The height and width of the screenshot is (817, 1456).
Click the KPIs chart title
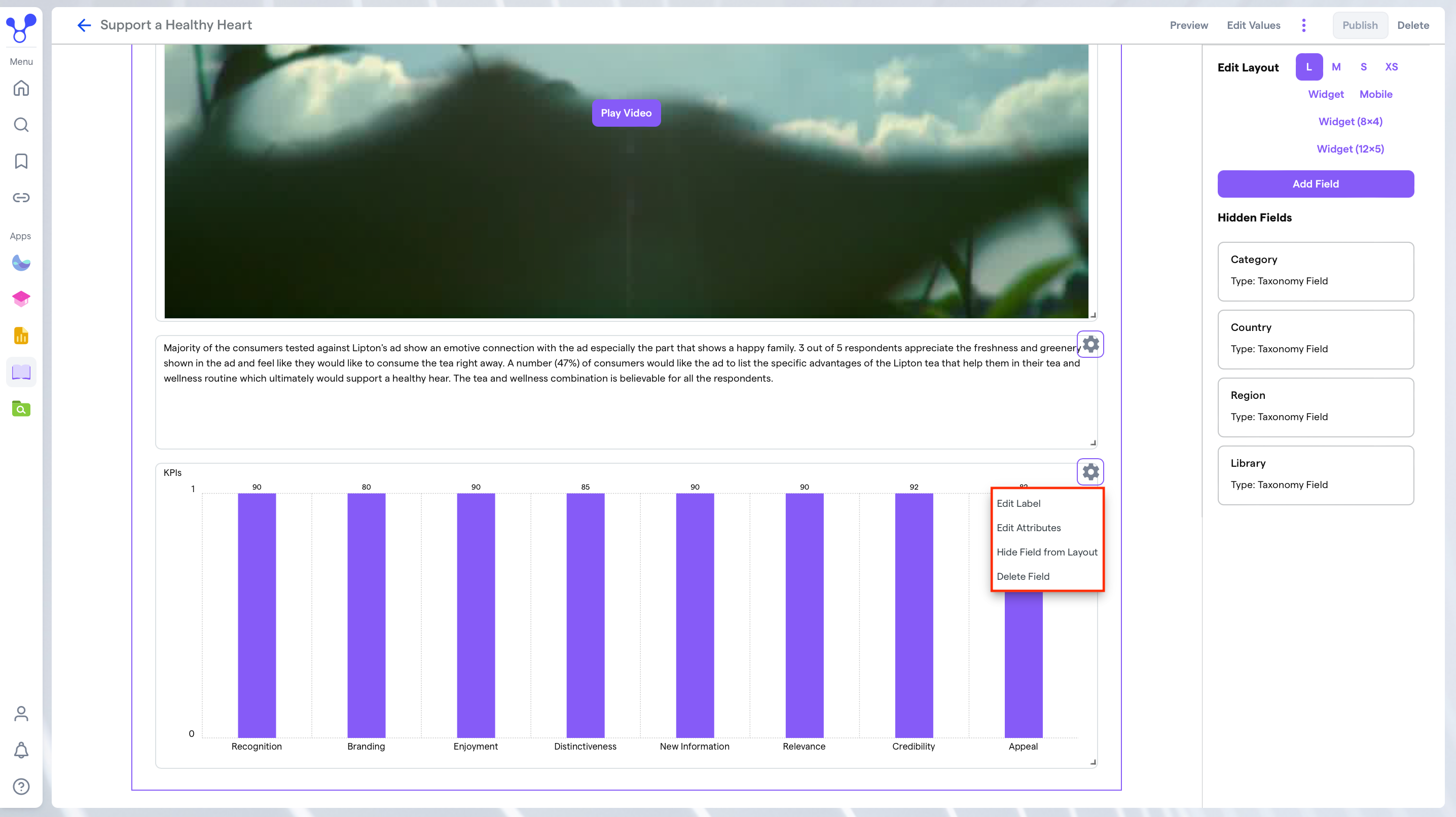172,472
